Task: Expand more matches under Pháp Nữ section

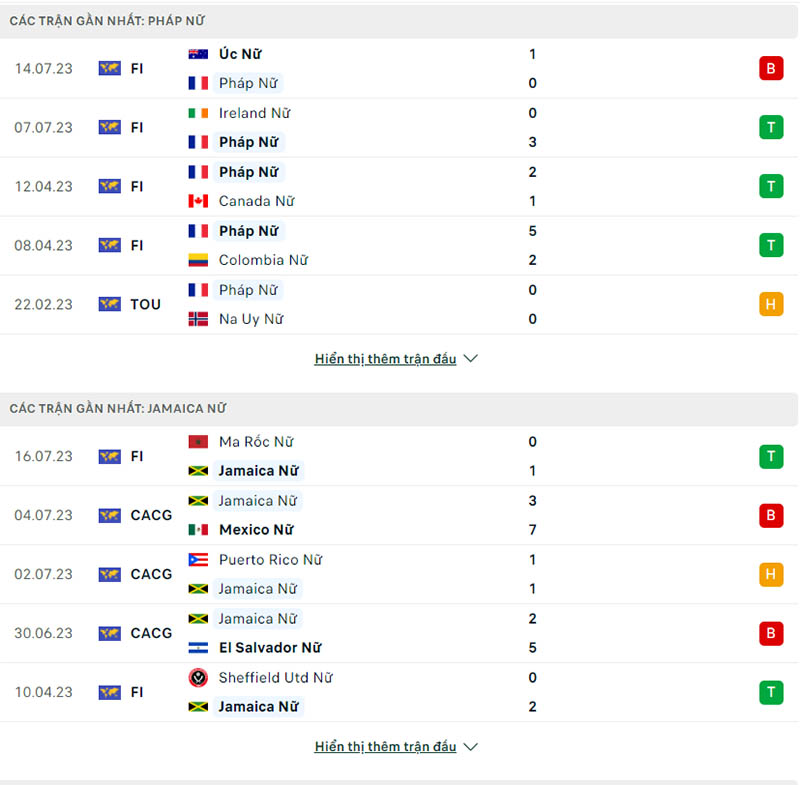Action: [x=396, y=359]
